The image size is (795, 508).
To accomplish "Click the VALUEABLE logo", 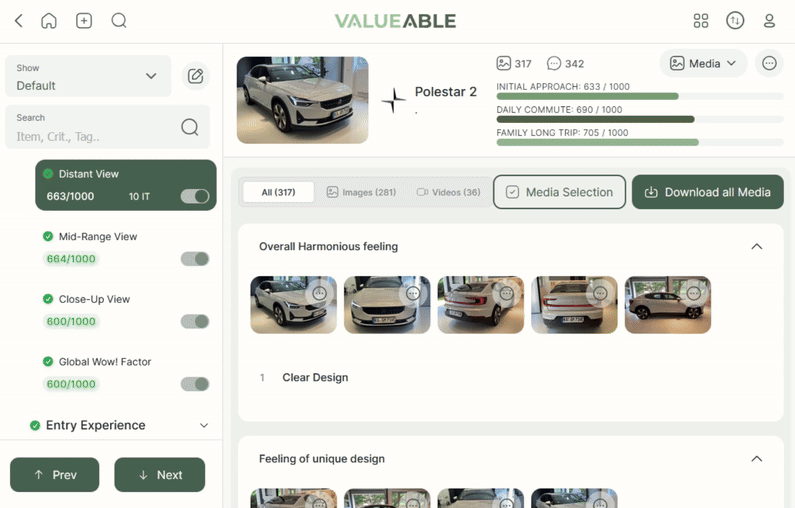I will 395,21.
